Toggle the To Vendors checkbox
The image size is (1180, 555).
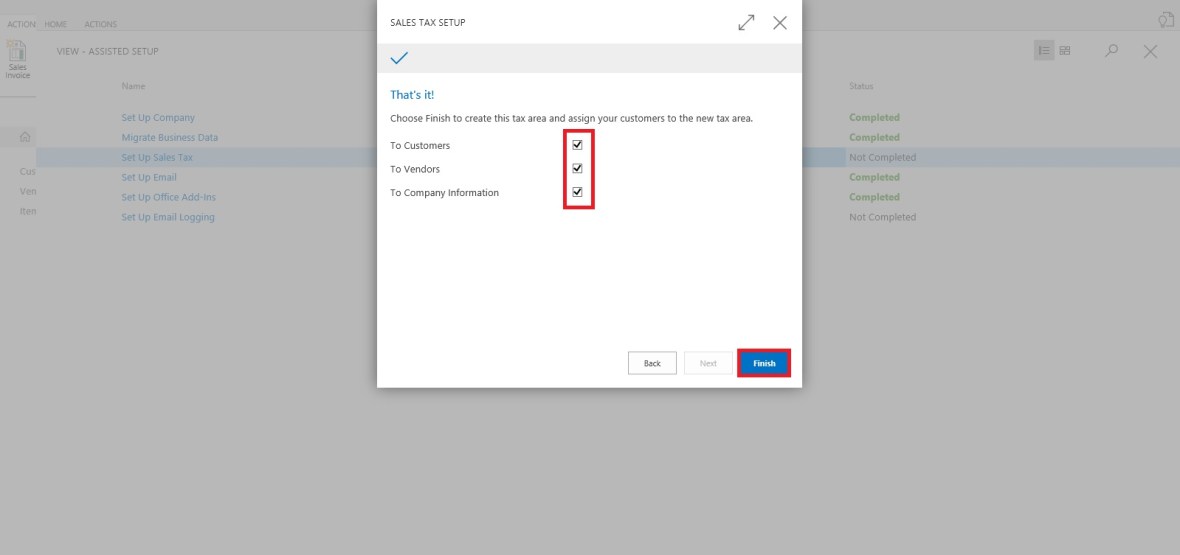point(577,168)
